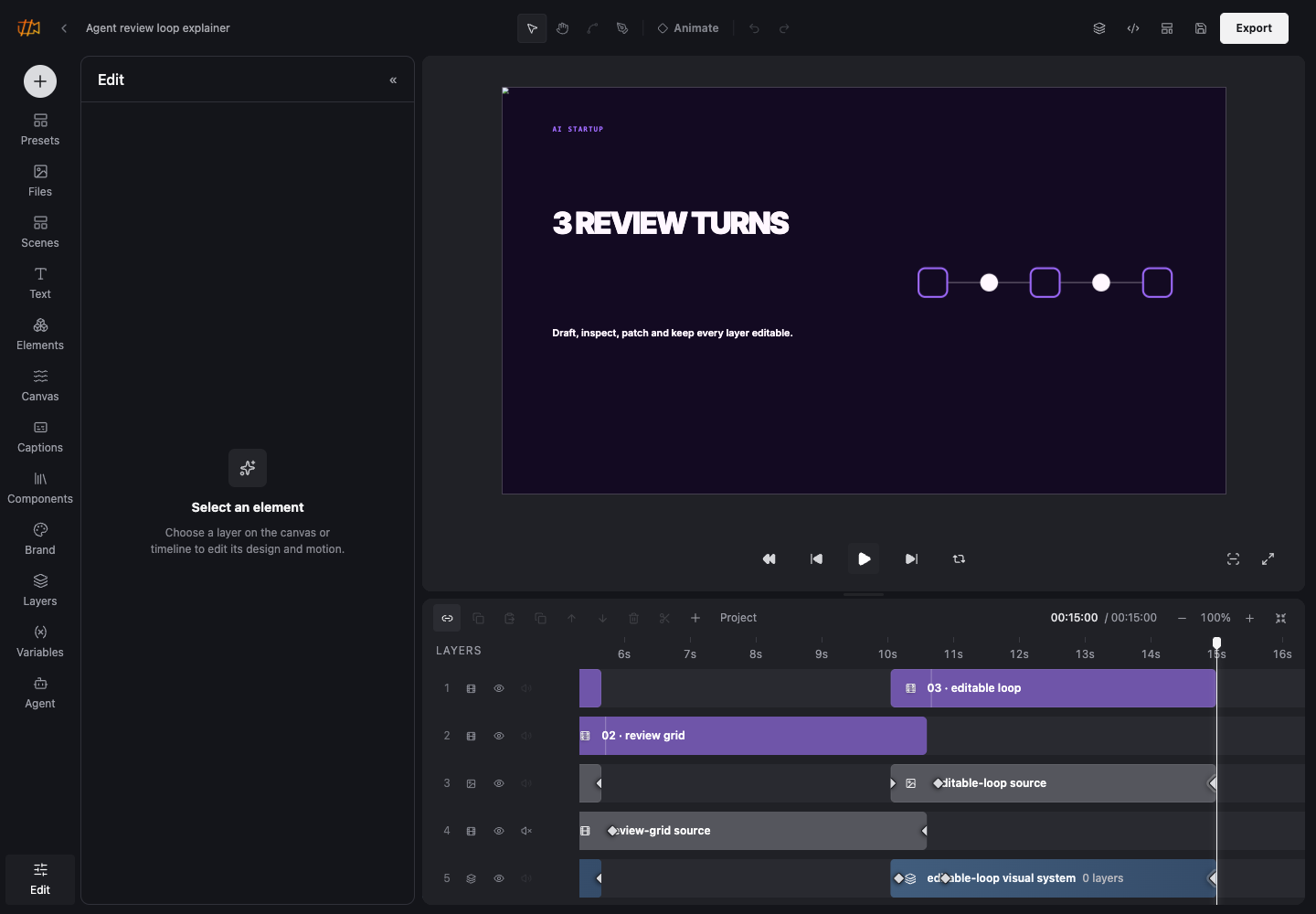The height and width of the screenshot is (914, 1316).
Task: Open the Elements sidebar panel
Action: point(40,335)
